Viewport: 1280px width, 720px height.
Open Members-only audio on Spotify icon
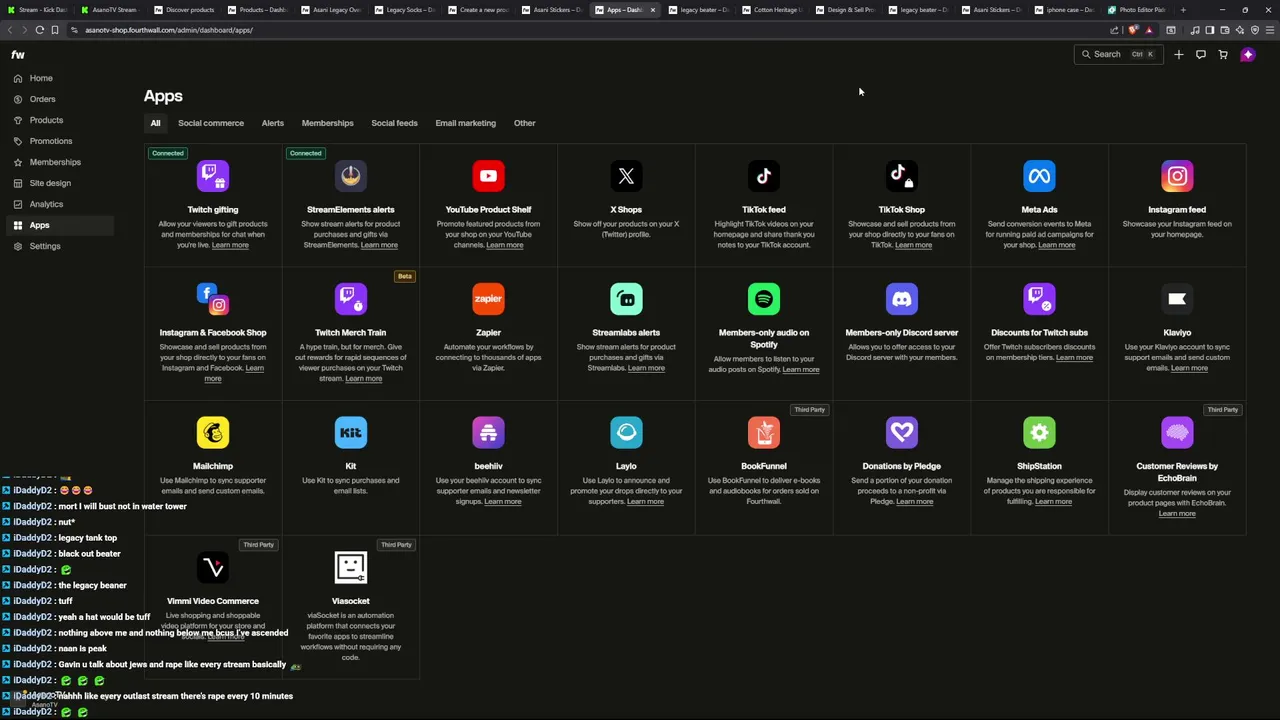tap(764, 299)
